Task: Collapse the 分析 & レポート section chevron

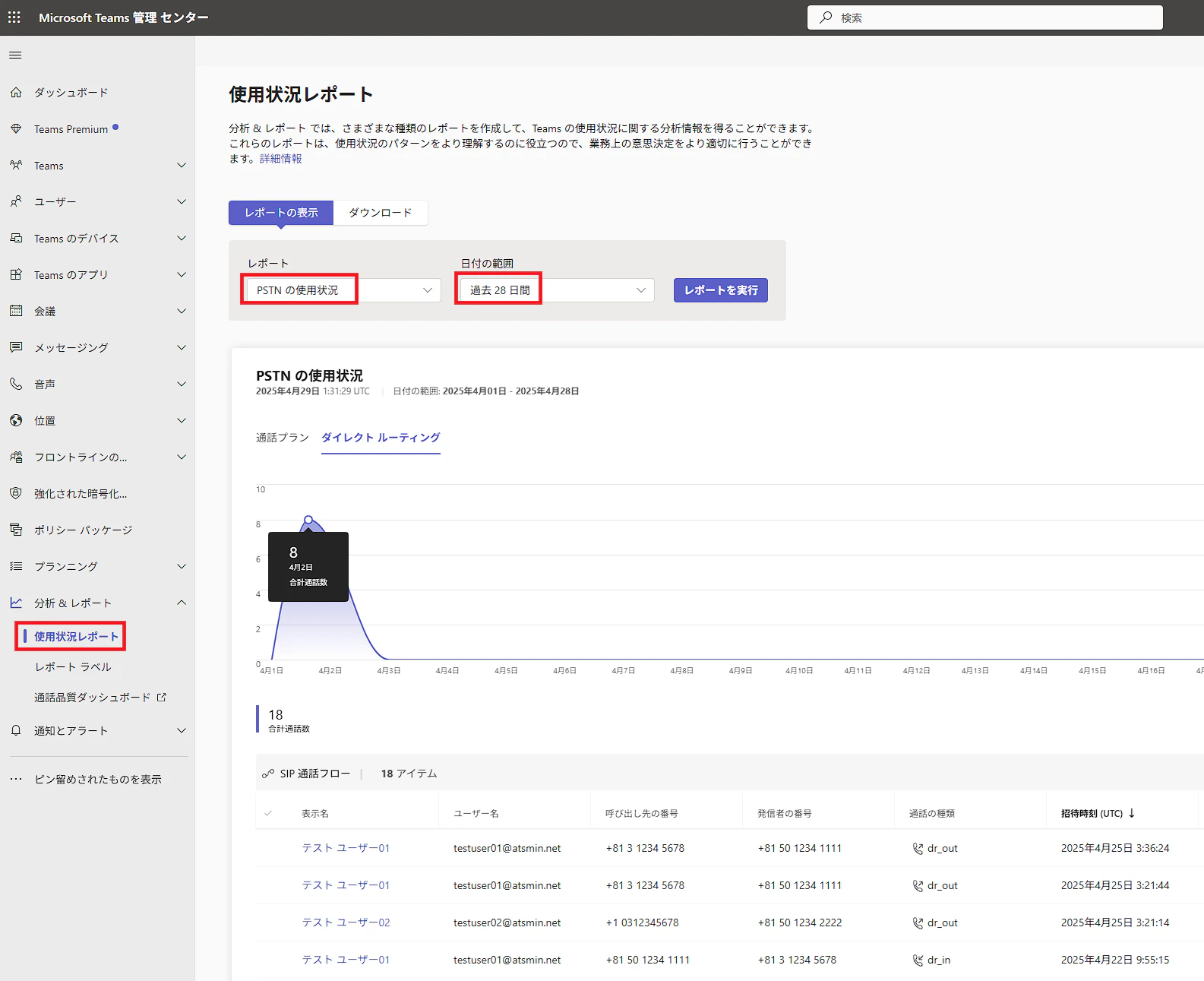Action: [x=182, y=603]
